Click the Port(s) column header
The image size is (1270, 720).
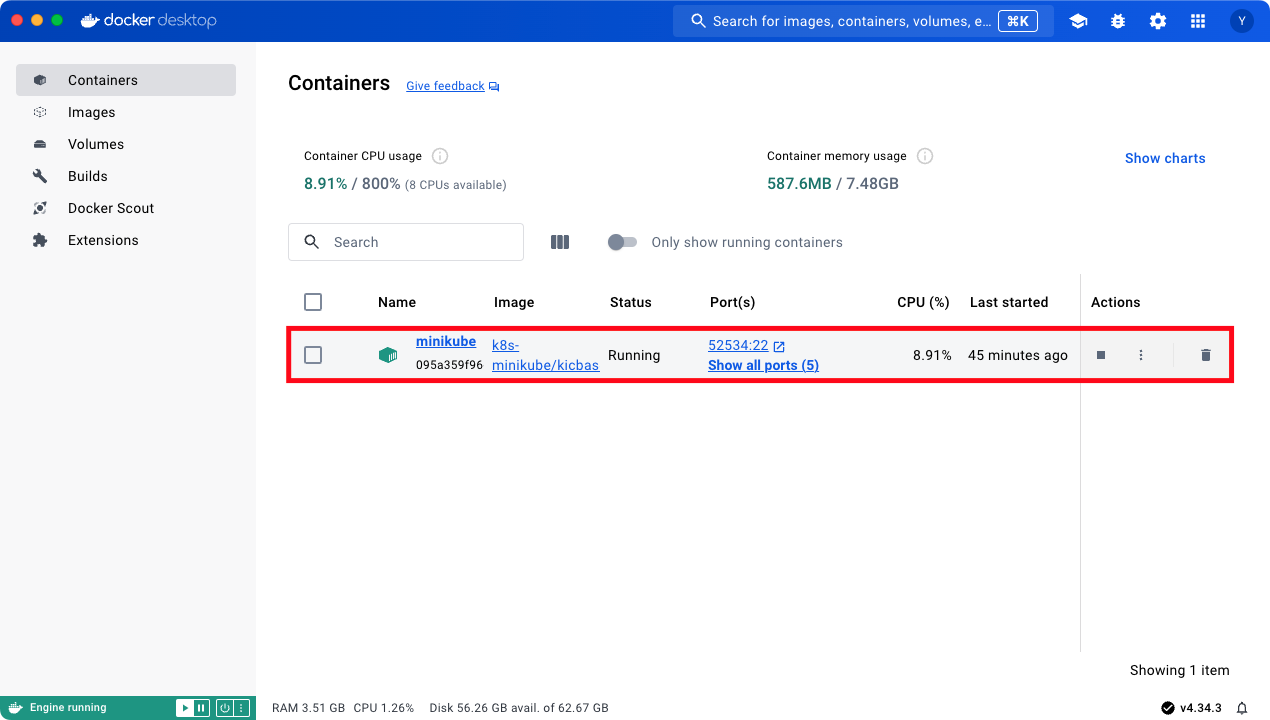732,302
